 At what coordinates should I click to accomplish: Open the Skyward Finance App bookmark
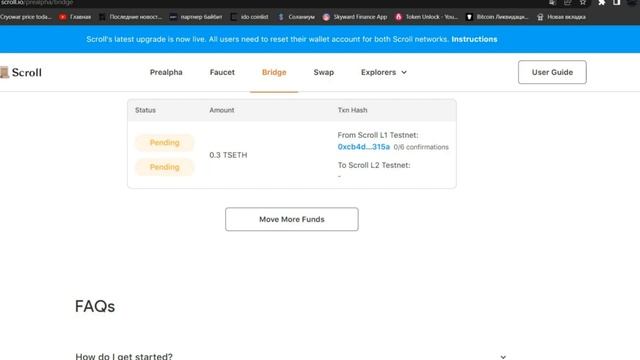tap(355, 17)
